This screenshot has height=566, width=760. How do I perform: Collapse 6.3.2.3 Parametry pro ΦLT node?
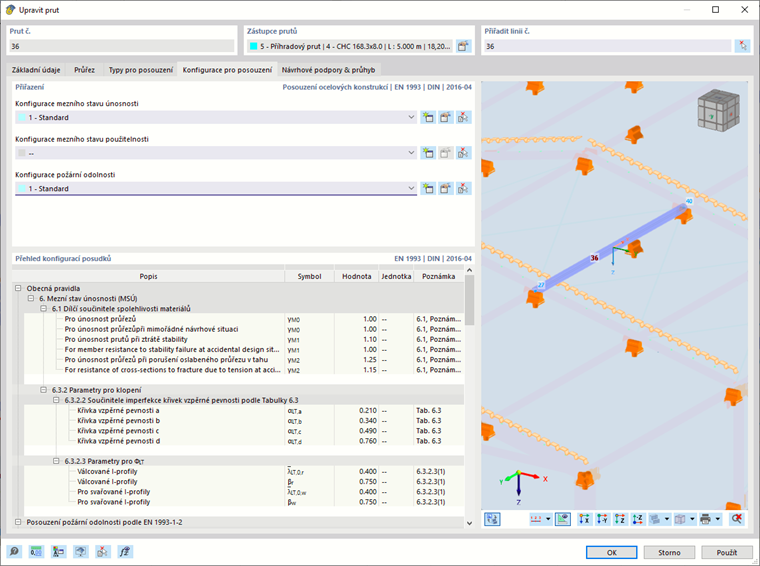[x=56, y=461]
